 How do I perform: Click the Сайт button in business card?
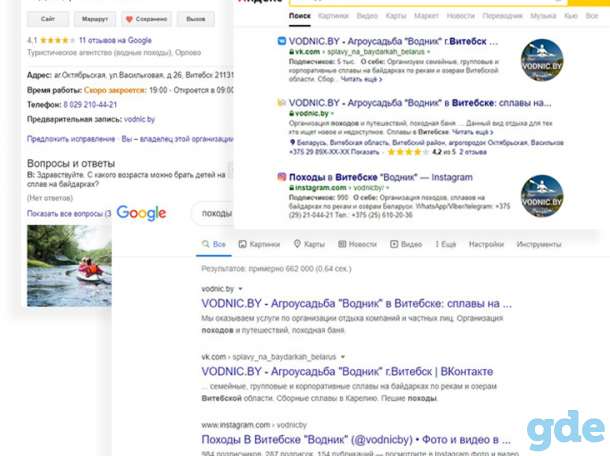click(48, 19)
